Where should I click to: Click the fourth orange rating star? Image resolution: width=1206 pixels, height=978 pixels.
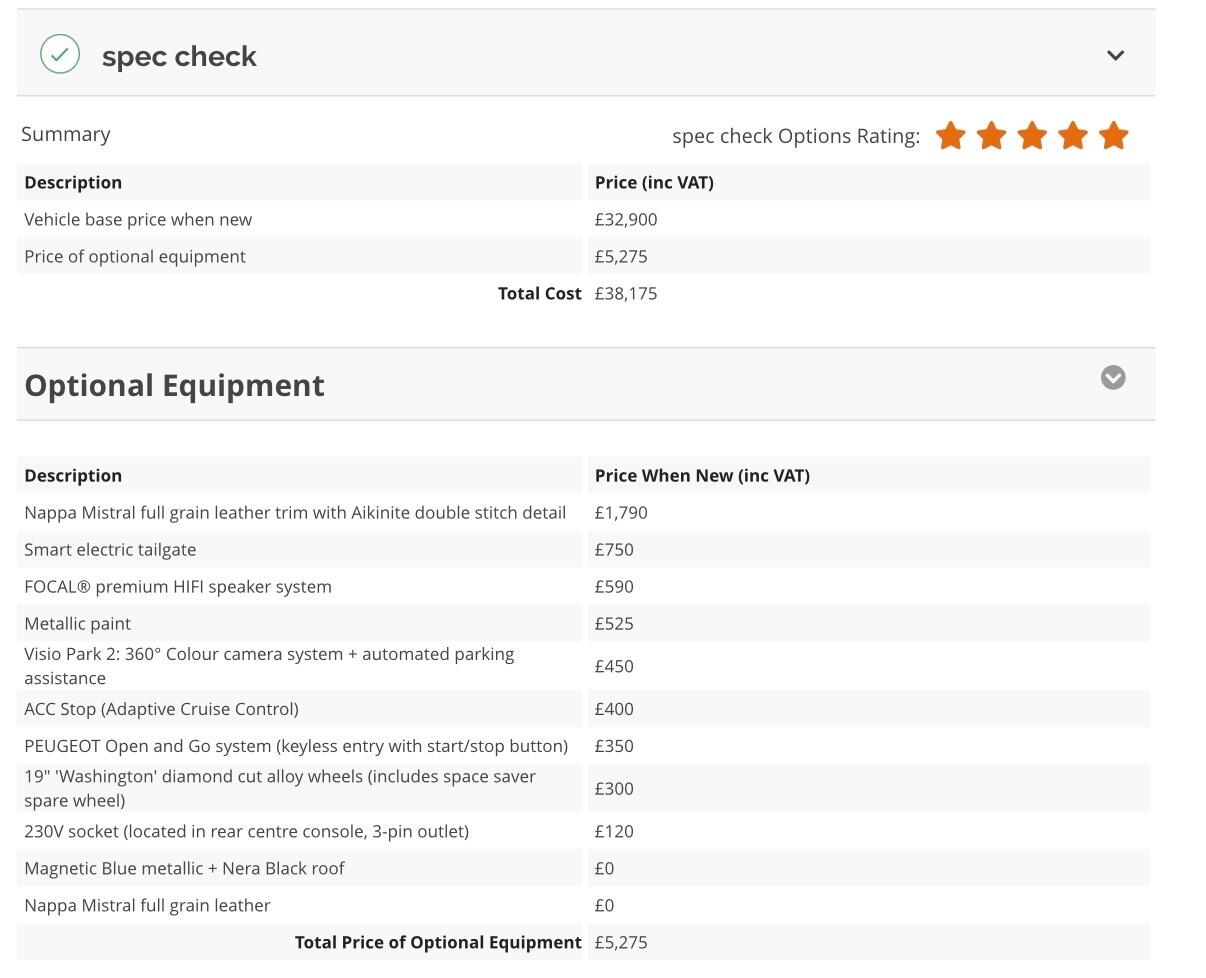[1073, 136]
